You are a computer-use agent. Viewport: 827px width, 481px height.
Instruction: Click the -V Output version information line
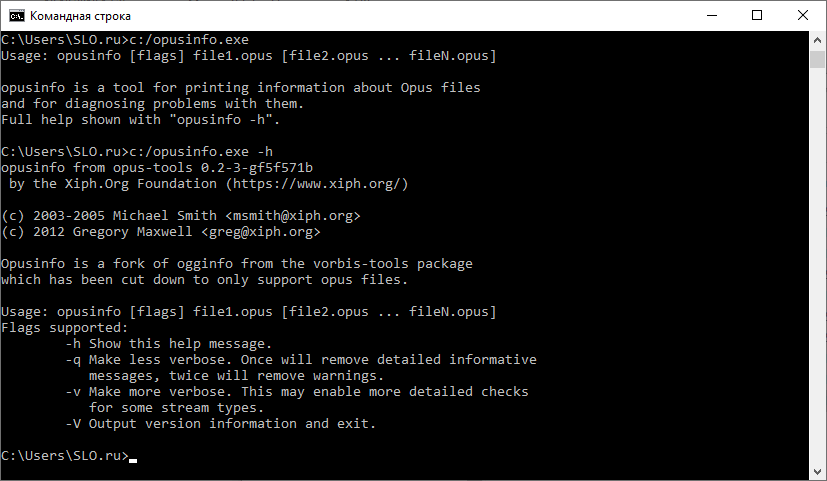click(x=220, y=424)
